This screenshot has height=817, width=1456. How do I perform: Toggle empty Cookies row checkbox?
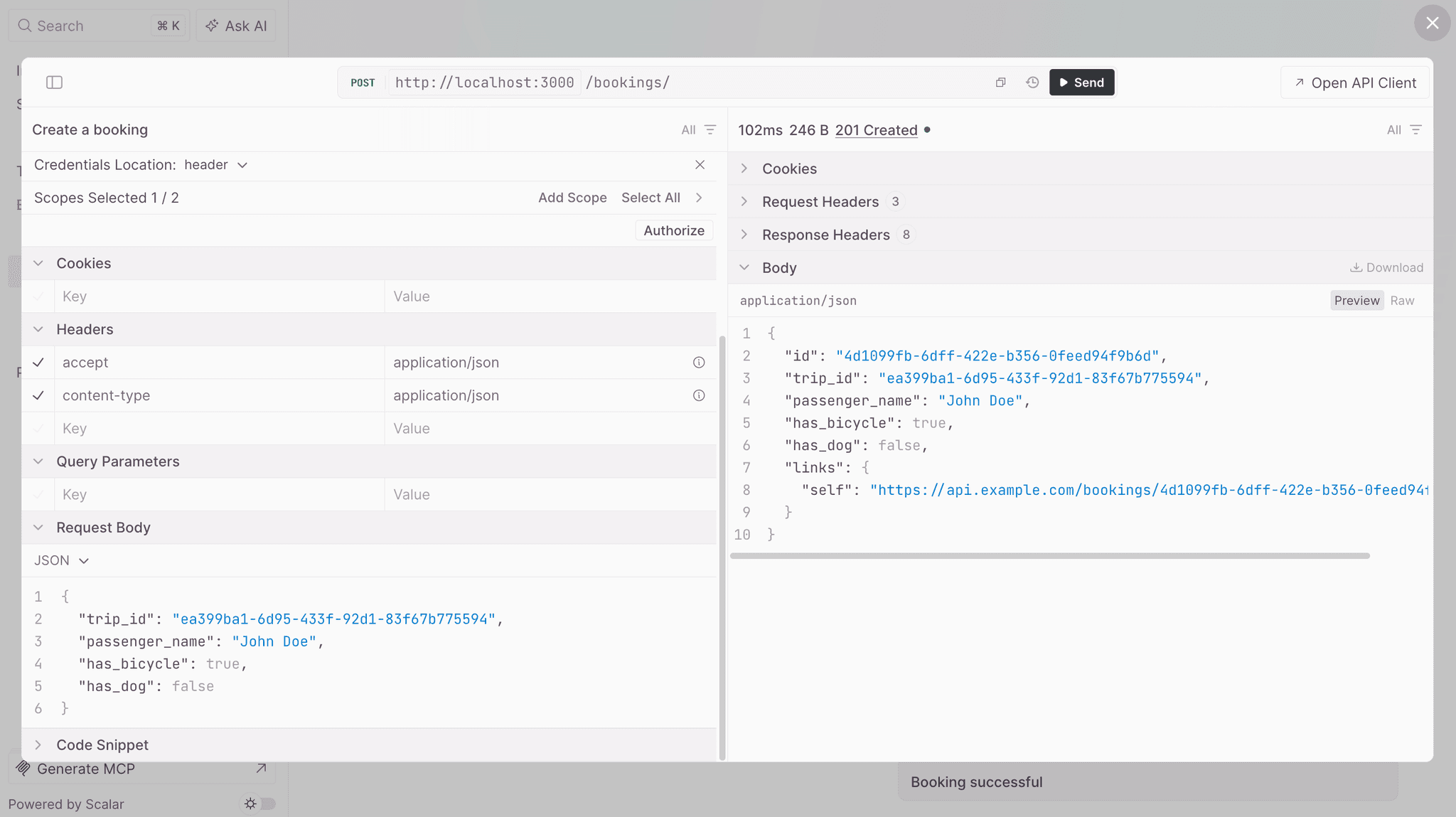click(38, 297)
